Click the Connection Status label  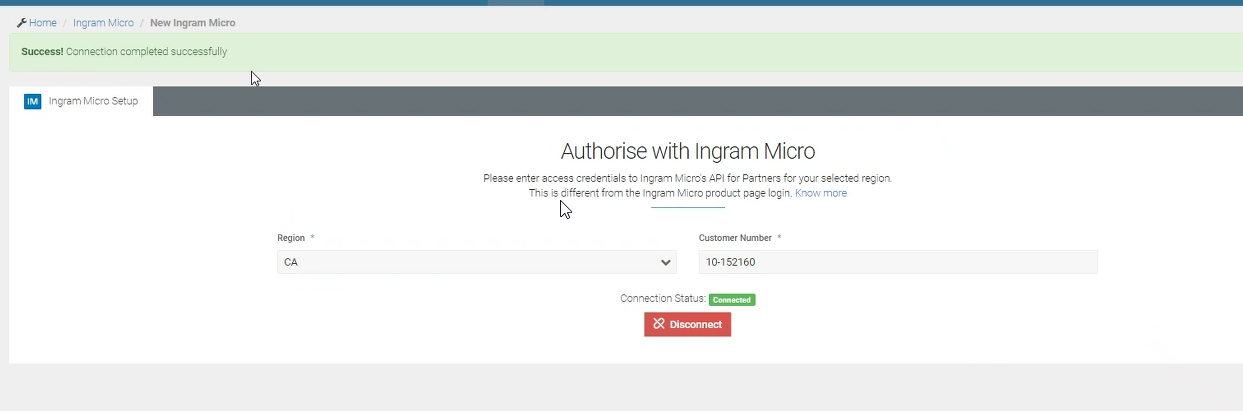click(663, 299)
